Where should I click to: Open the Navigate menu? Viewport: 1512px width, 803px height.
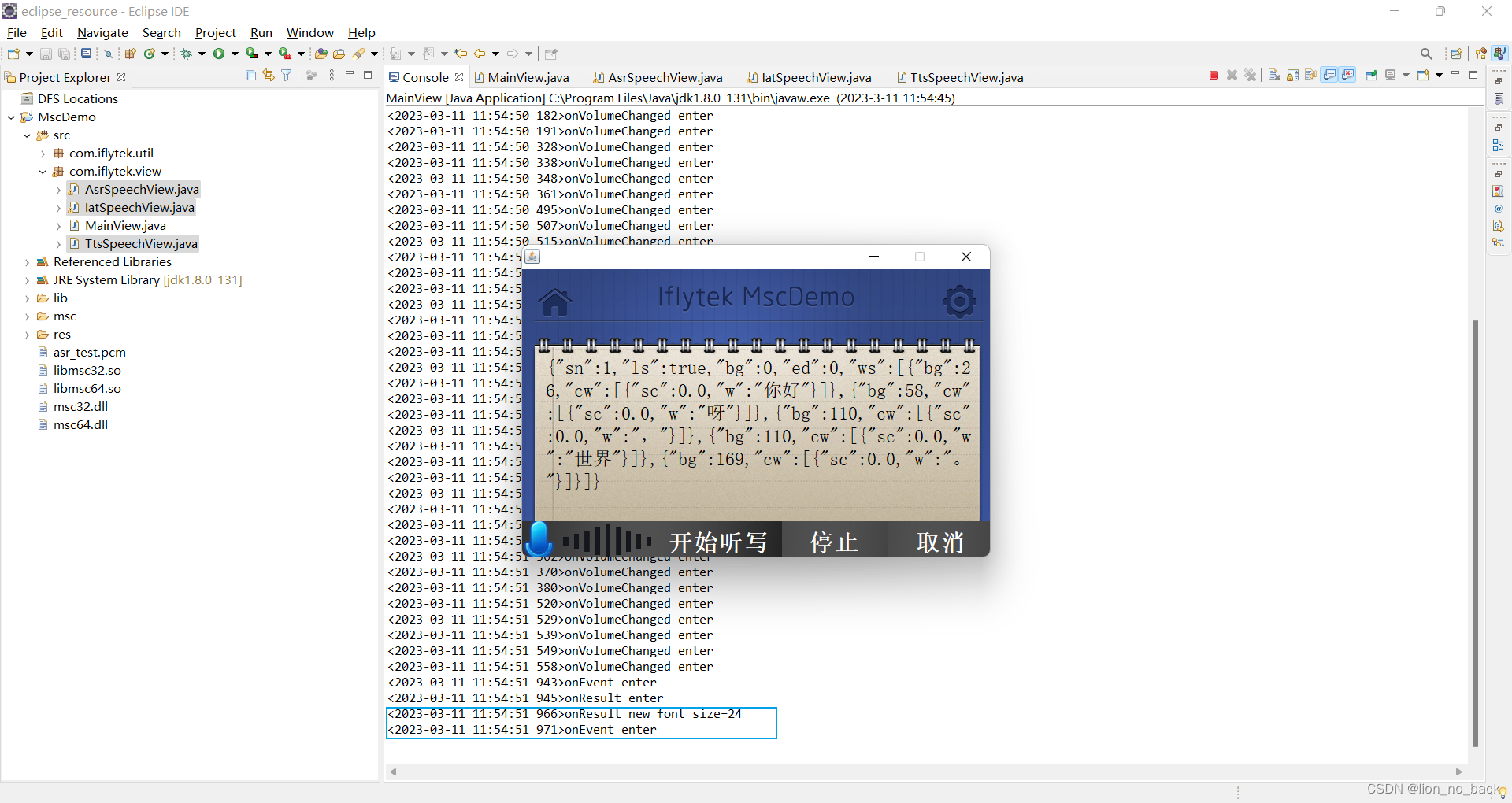point(102,32)
